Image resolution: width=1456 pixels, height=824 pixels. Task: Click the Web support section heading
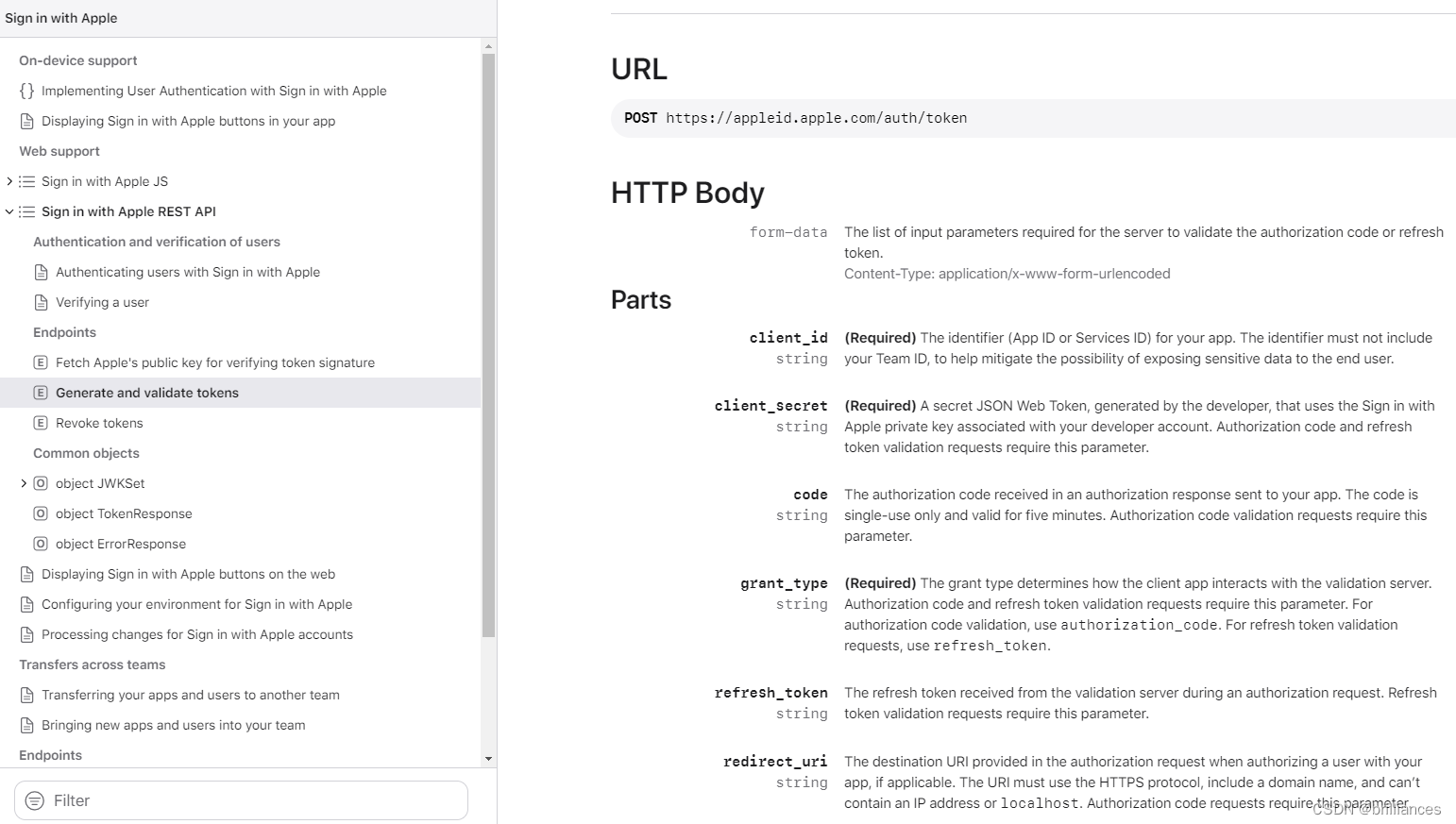(x=59, y=151)
